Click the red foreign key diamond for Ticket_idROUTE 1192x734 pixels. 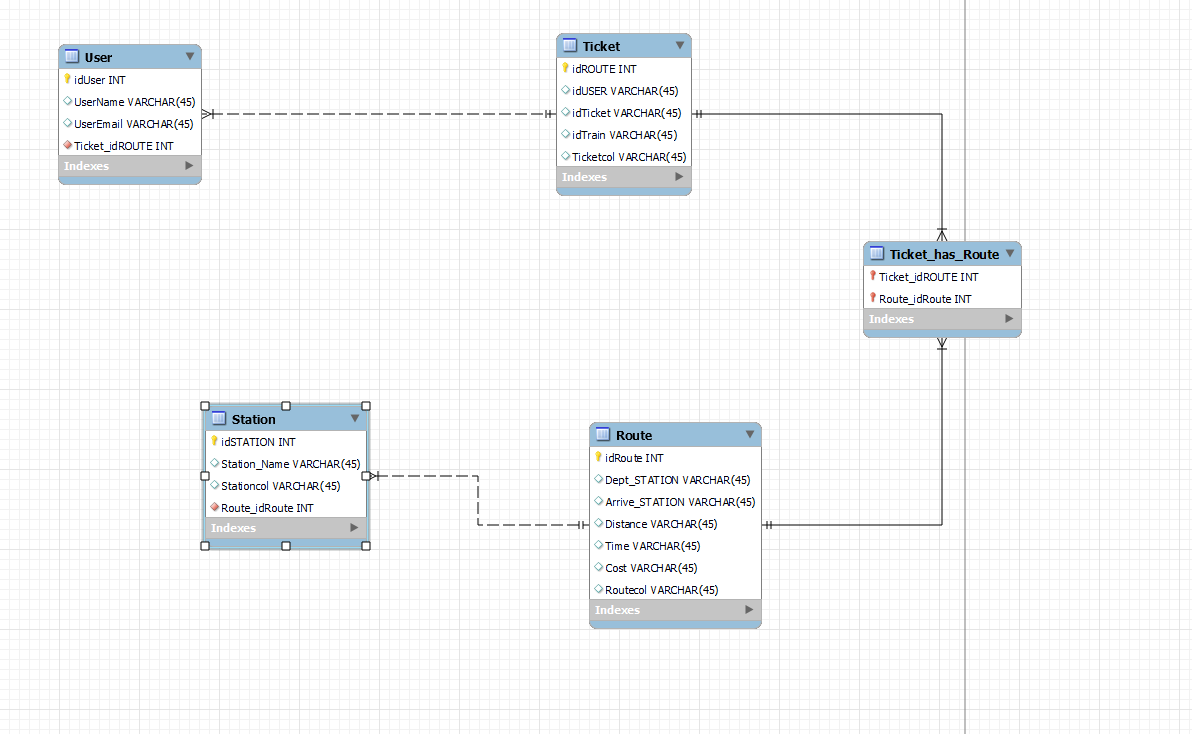[66, 145]
